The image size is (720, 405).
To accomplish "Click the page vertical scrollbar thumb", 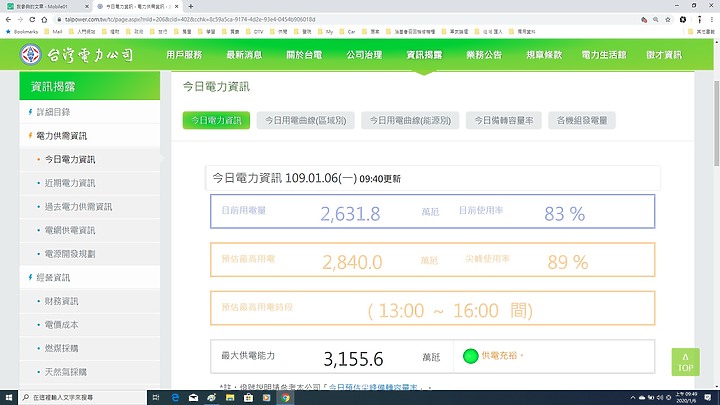I will tap(716, 123).
